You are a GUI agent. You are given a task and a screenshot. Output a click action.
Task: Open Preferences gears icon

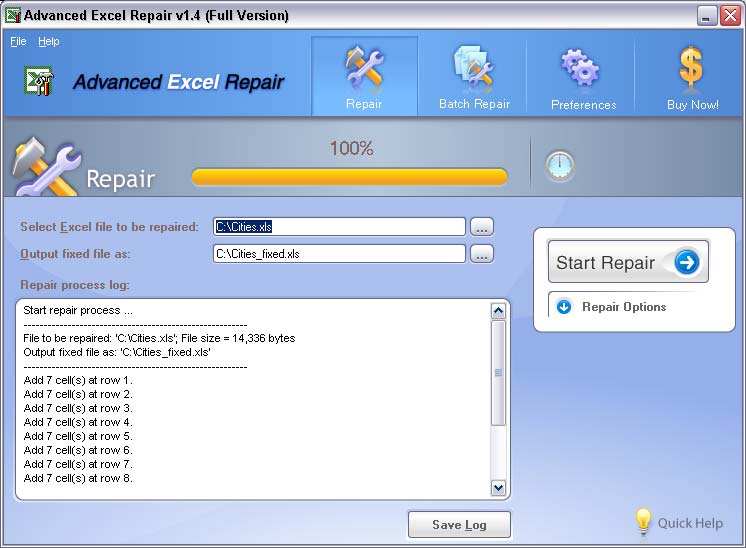click(580, 68)
